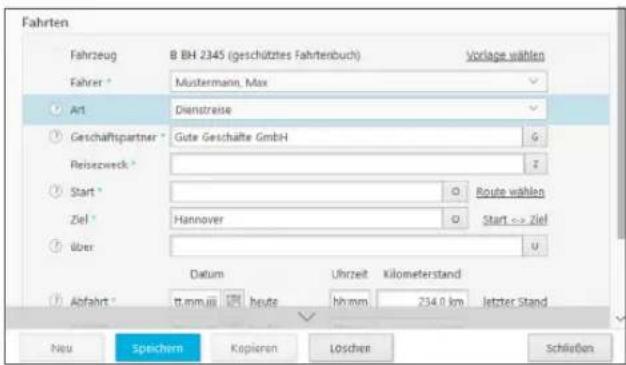The width and height of the screenshot is (626, 365).
Task: Expand more fields with the down chevron
Action: click(x=307, y=317)
